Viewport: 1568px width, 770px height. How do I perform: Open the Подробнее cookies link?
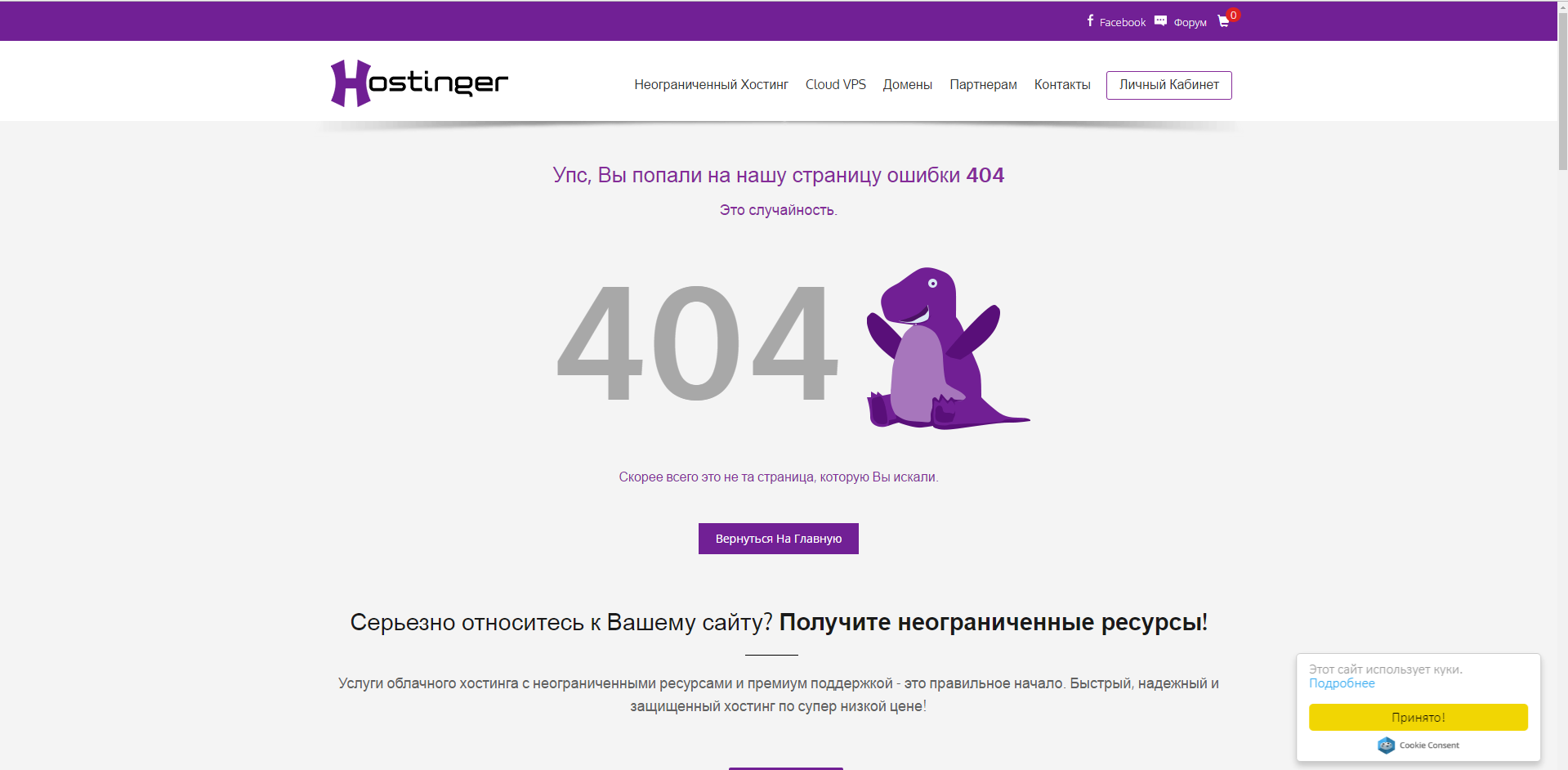pyautogui.click(x=1341, y=683)
